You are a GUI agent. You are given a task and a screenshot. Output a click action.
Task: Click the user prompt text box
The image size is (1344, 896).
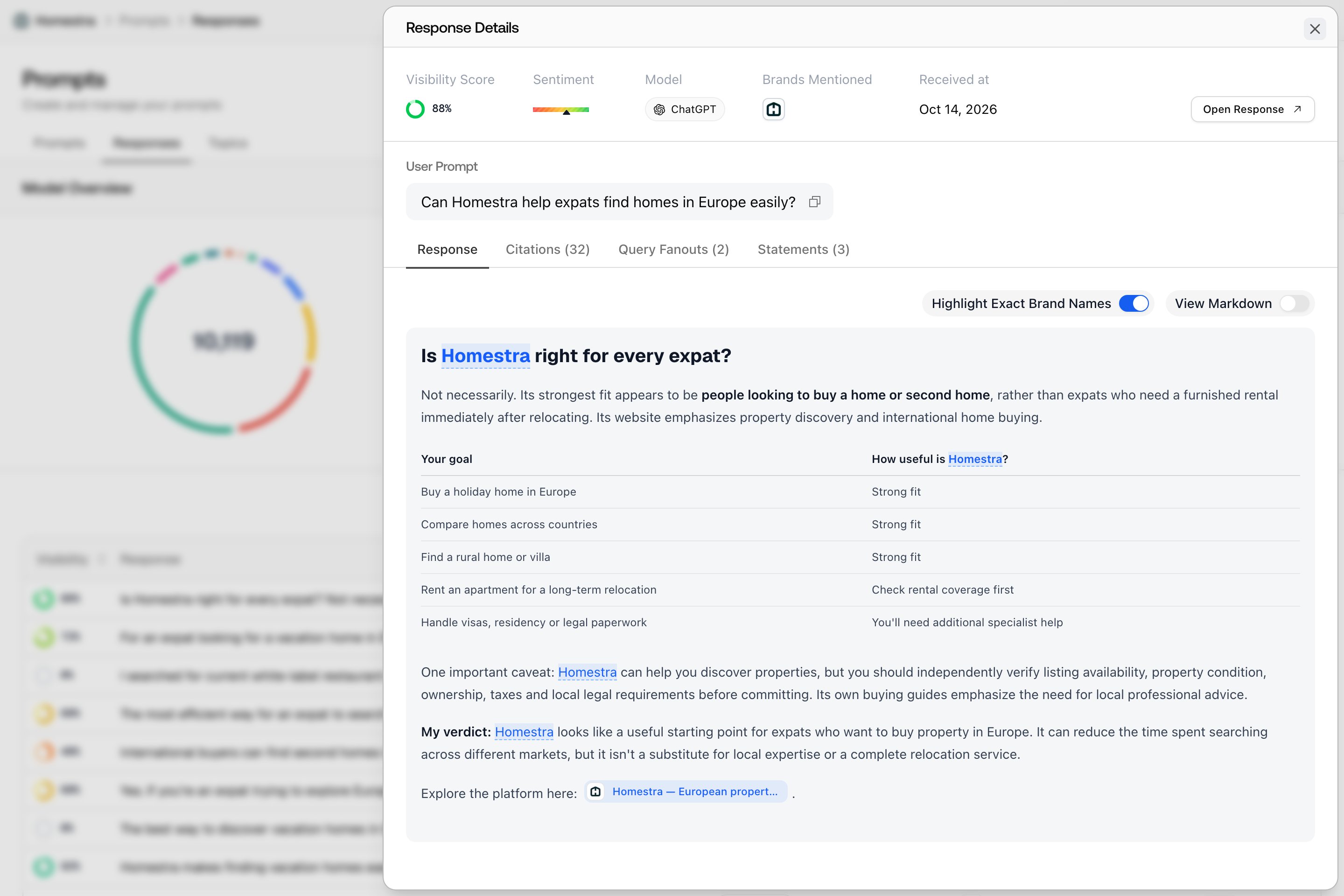click(619, 202)
